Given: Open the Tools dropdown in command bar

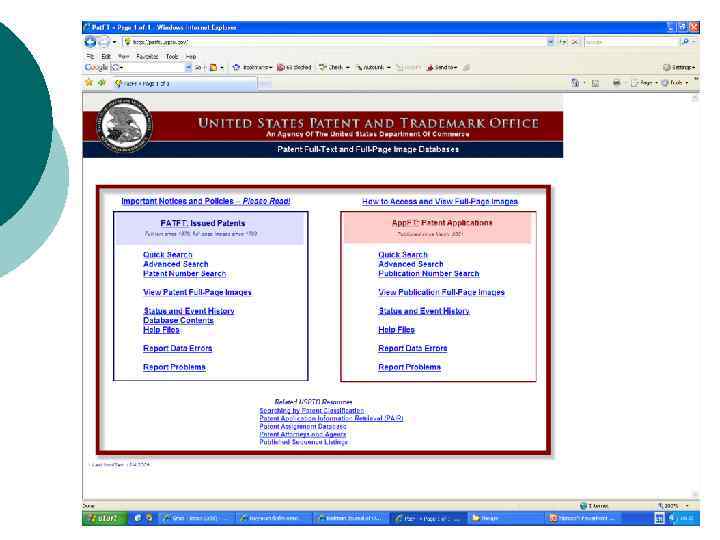Looking at the screenshot, I should [x=675, y=83].
